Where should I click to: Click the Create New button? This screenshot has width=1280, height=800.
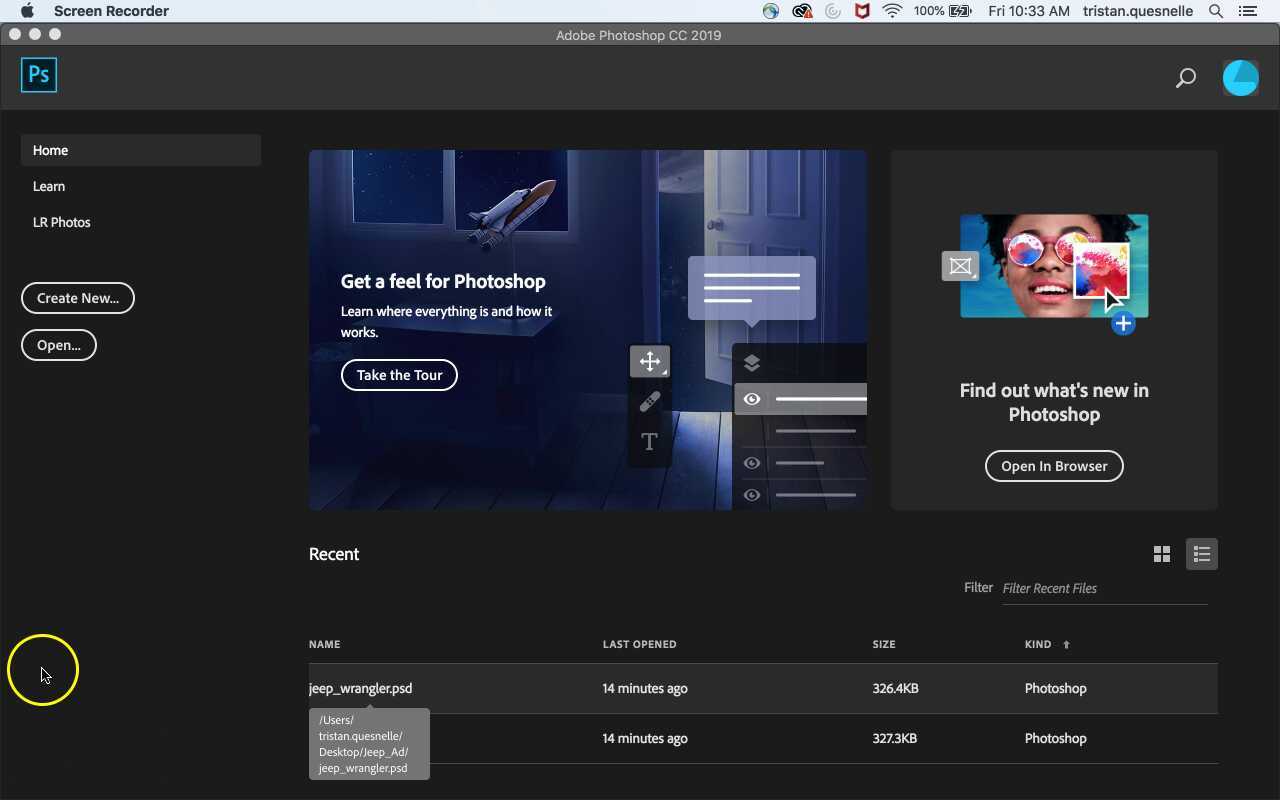pos(77,298)
